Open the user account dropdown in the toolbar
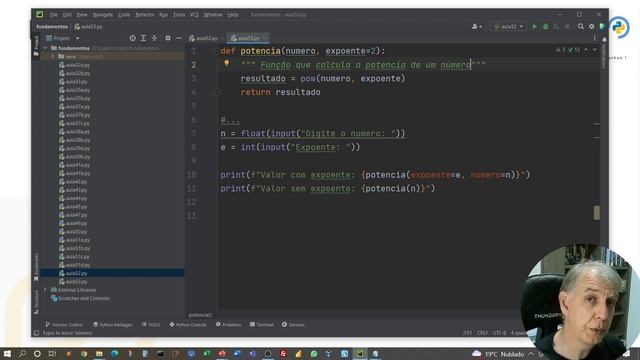640x360 pixels. point(477,27)
